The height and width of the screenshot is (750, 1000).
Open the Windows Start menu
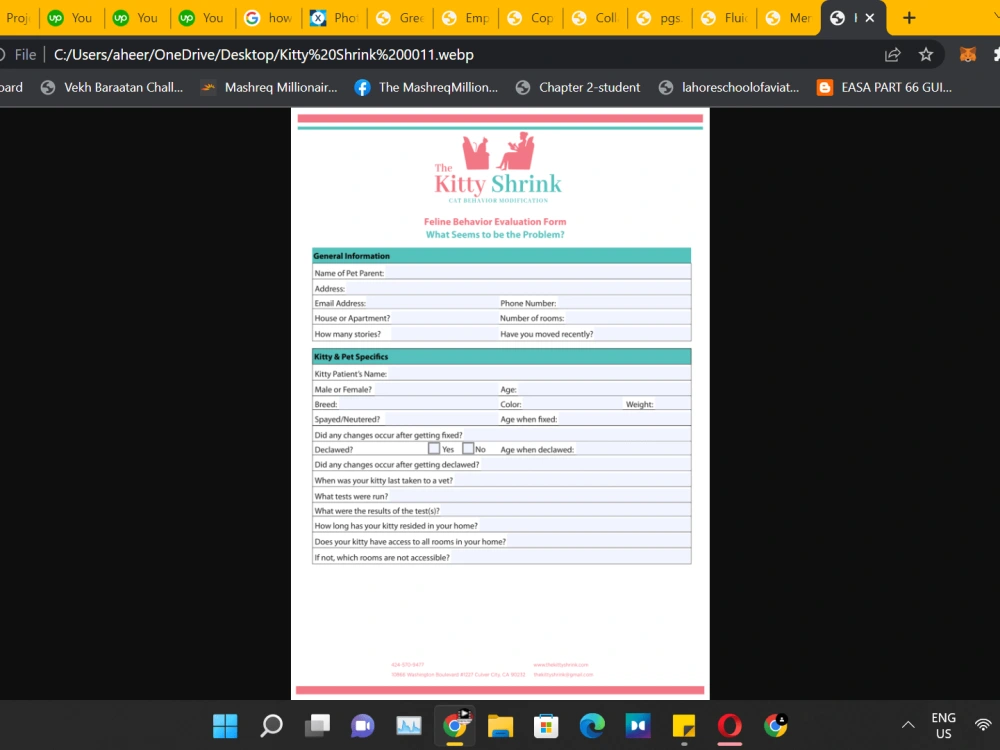224,727
